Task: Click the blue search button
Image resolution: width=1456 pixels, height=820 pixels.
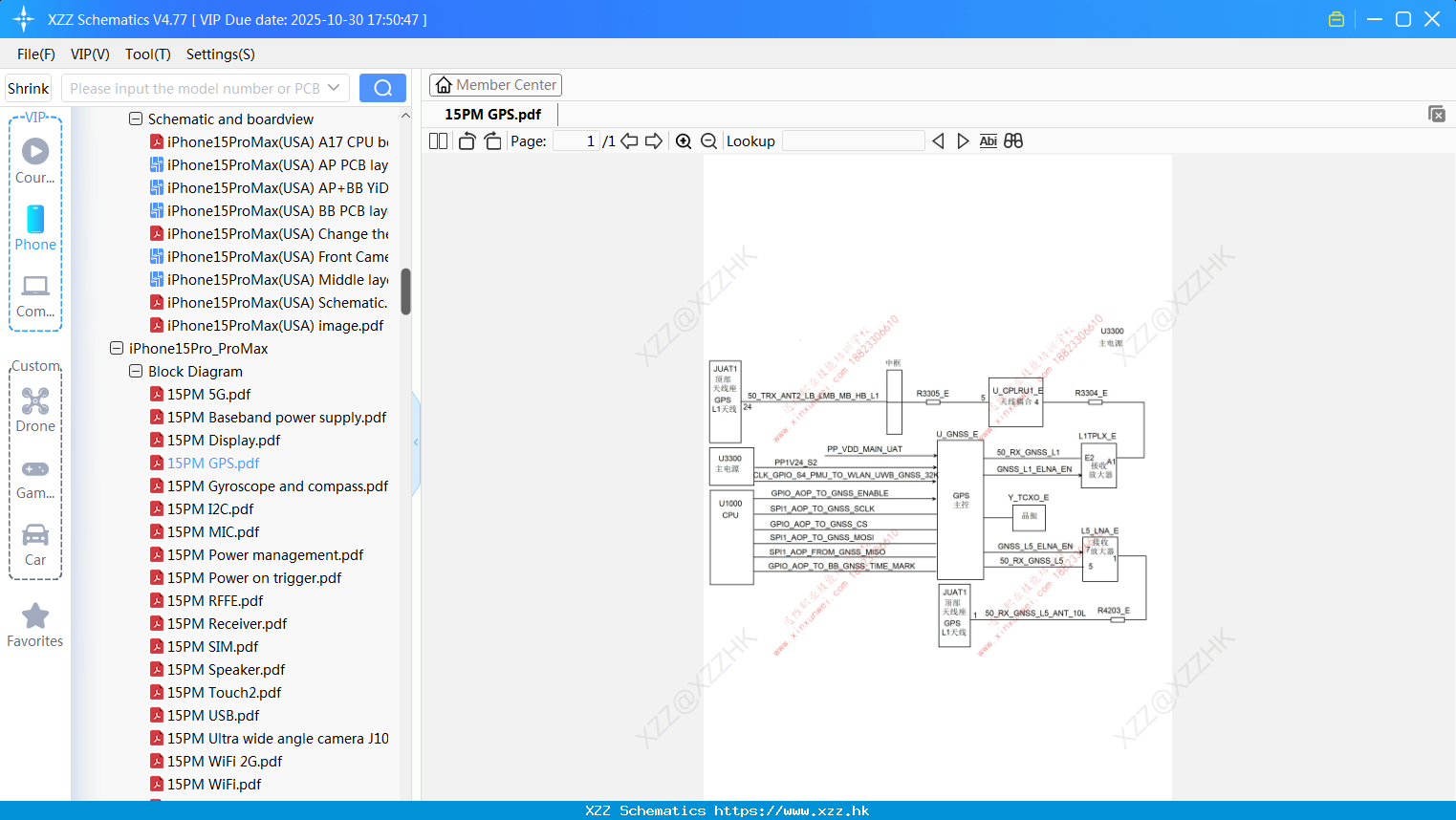Action: click(382, 88)
